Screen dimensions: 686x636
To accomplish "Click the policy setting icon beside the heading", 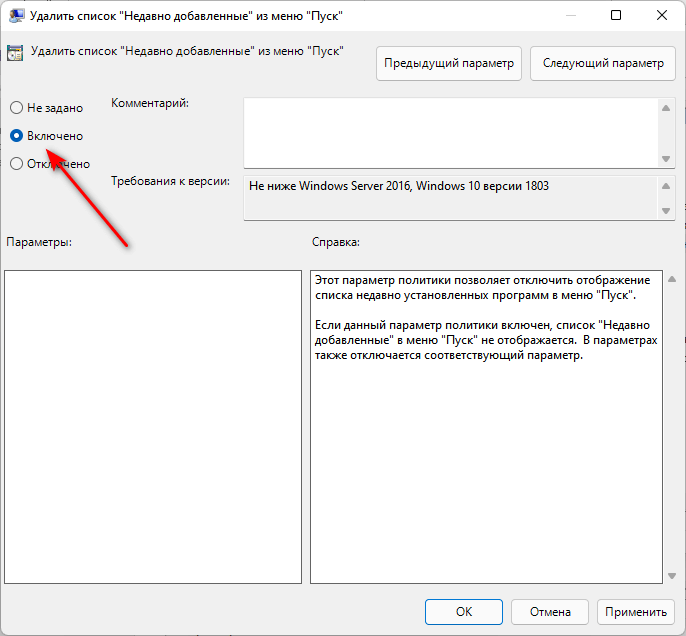I will click(15, 53).
